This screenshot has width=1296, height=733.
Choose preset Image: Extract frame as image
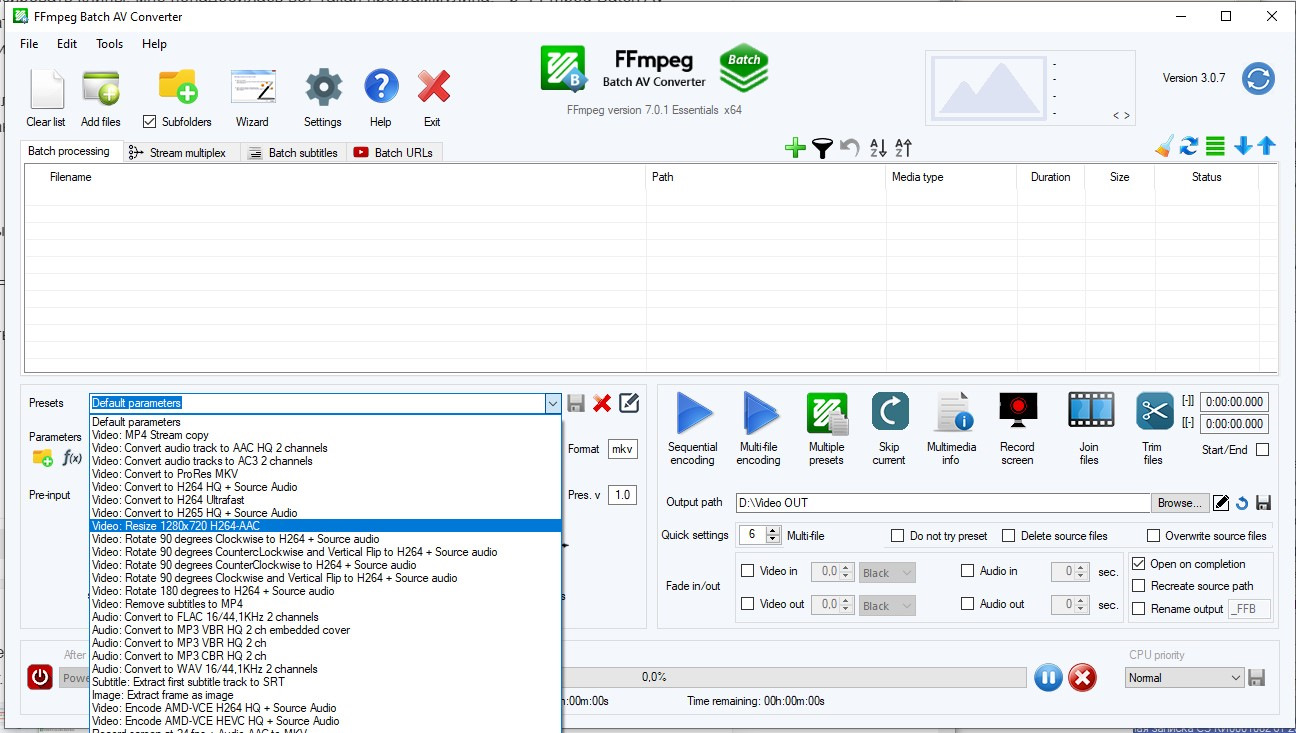tap(326, 695)
